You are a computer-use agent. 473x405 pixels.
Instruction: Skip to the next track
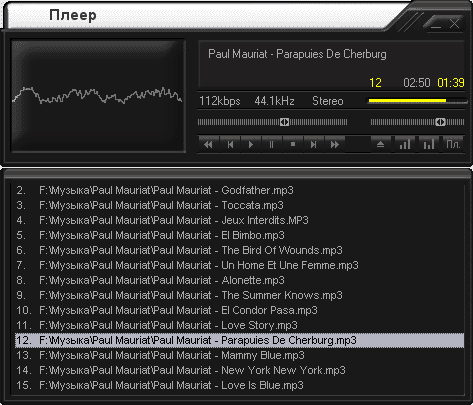coord(314,144)
